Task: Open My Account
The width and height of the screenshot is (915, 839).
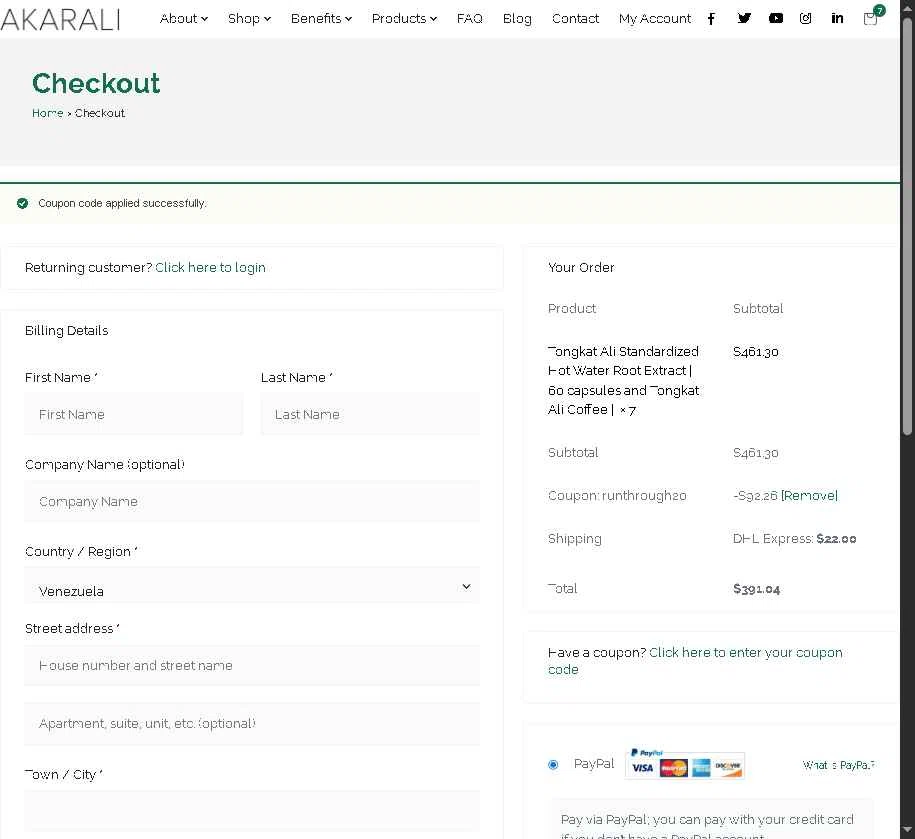Action: (654, 19)
